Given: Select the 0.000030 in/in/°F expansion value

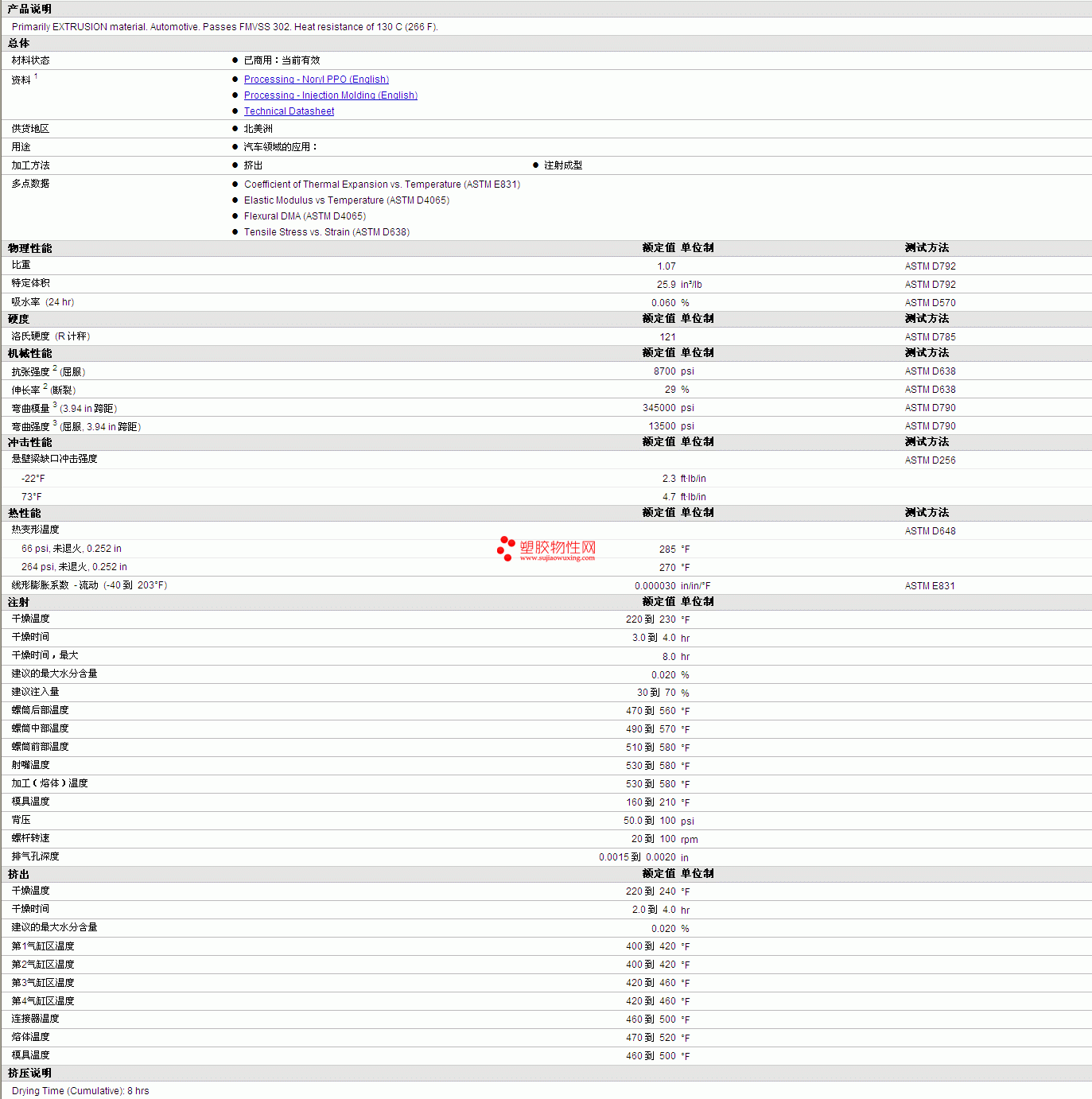Looking at the screenshot, I should (673, 586).
